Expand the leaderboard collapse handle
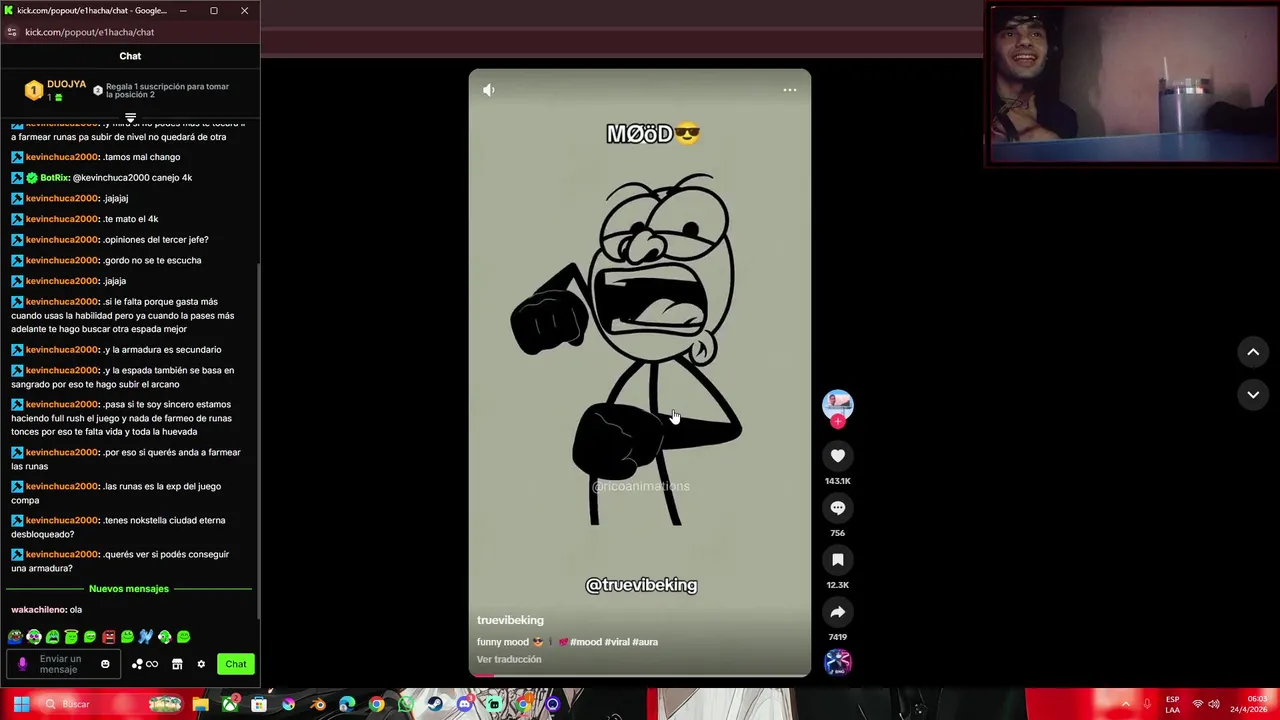 pos(130,117)
